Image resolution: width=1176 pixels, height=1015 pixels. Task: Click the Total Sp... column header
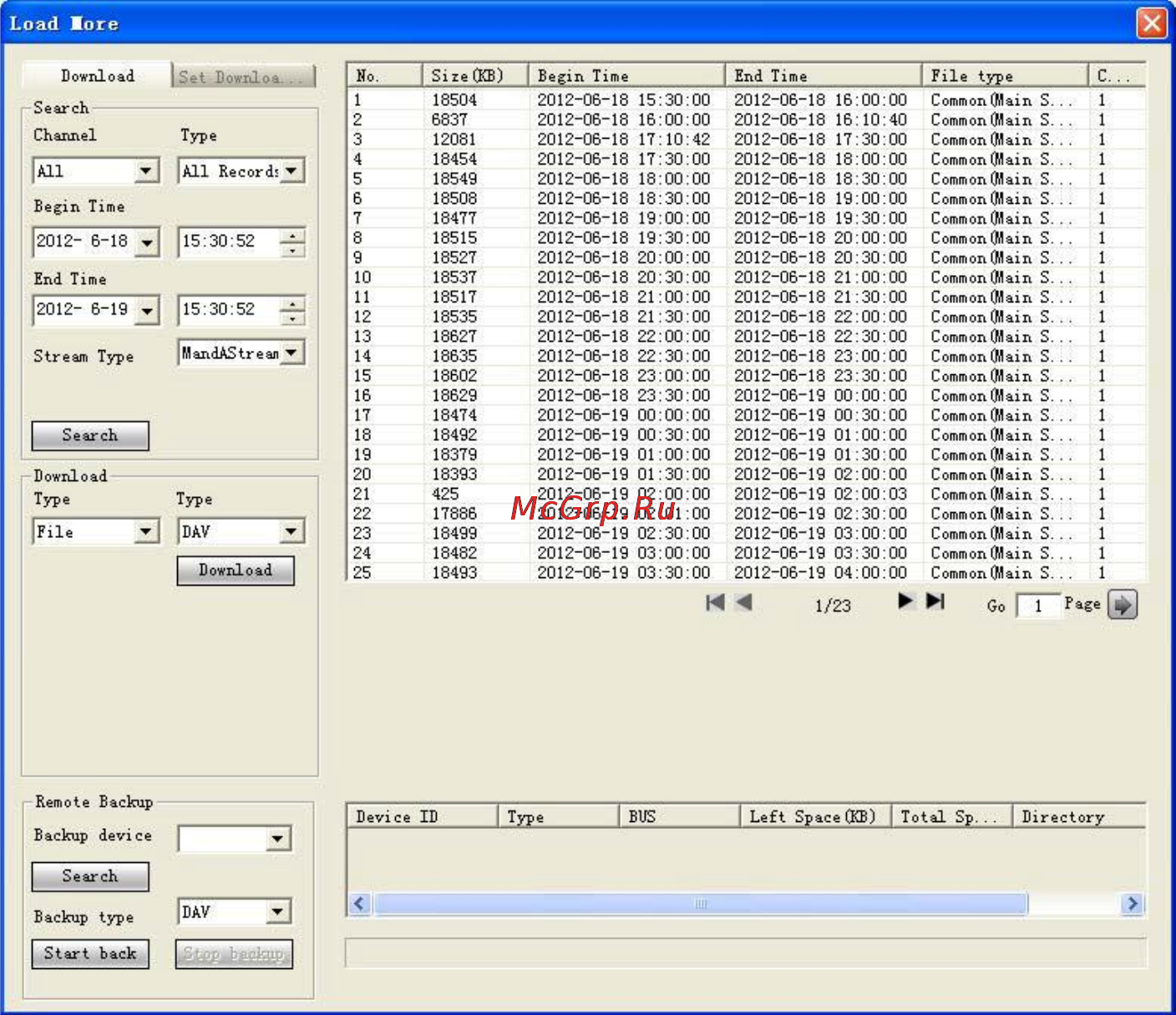pos(952,816)
